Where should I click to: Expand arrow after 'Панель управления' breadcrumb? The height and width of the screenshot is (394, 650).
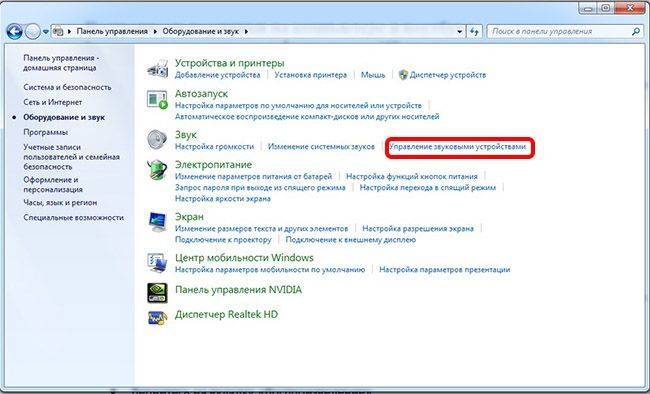155,32
